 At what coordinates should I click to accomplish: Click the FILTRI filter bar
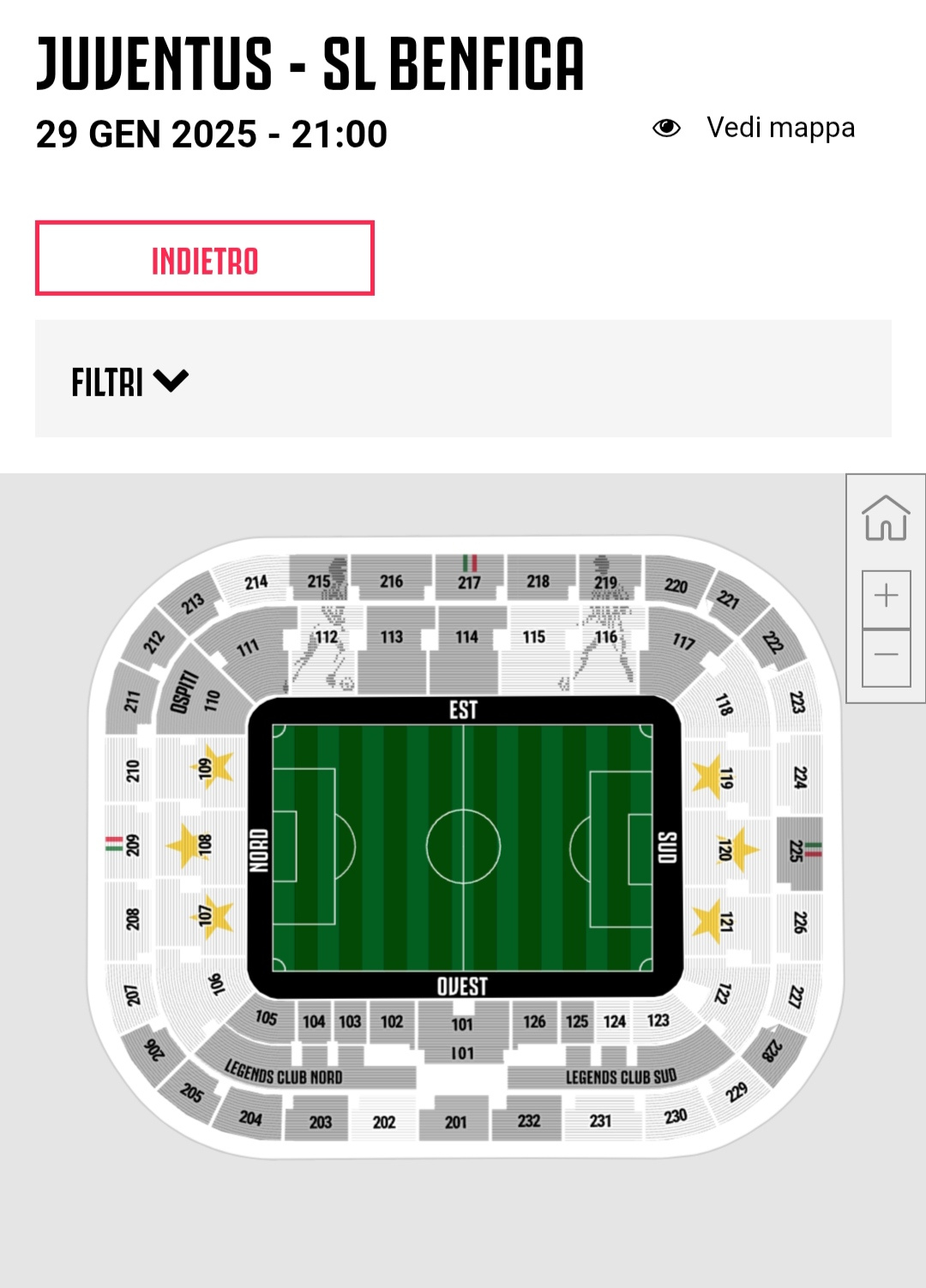pos(463,379)
